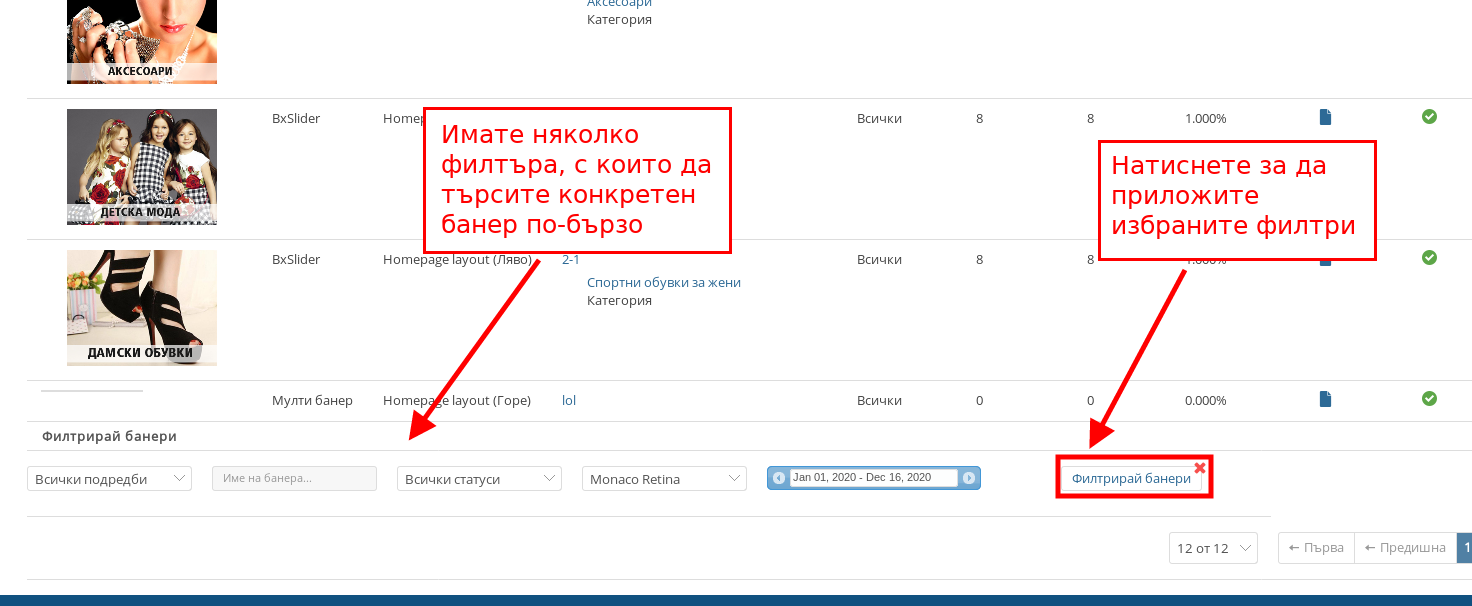Click next arrow in the date range picker
The image size is (1472, 606).
pyautogui.click(x=968, y=478)
